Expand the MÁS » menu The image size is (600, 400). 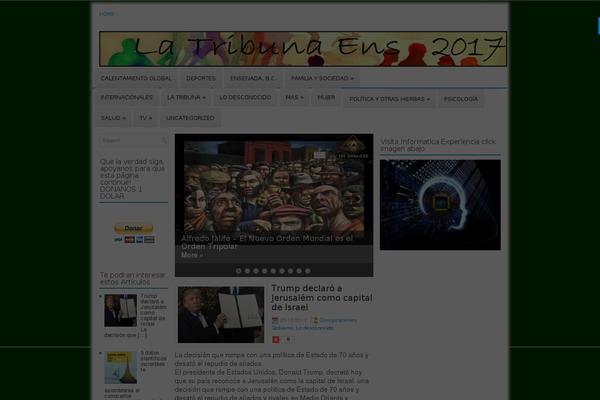pos(294,98)
